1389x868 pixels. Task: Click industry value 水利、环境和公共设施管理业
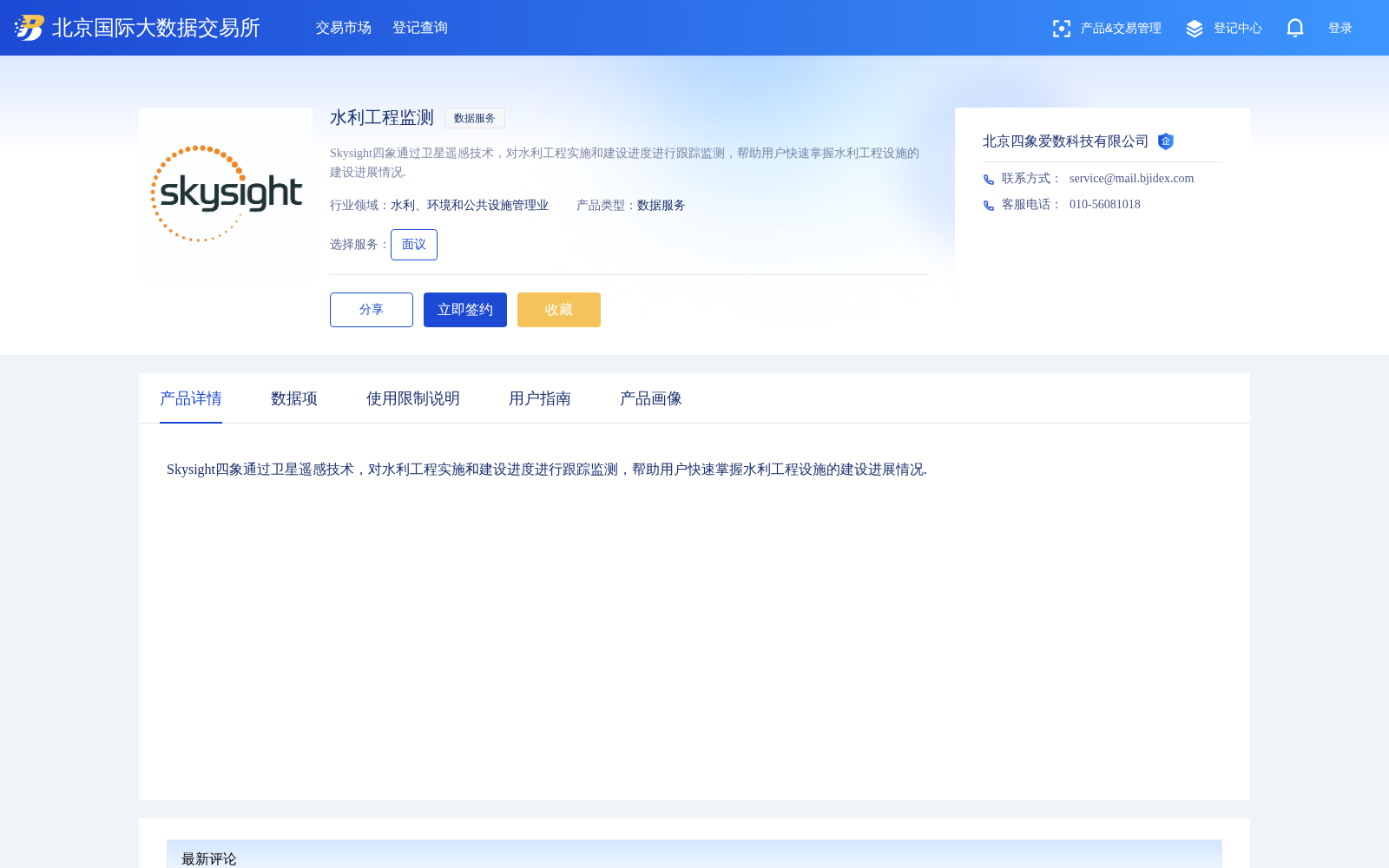pyautogui.click(x=470, y=206)
